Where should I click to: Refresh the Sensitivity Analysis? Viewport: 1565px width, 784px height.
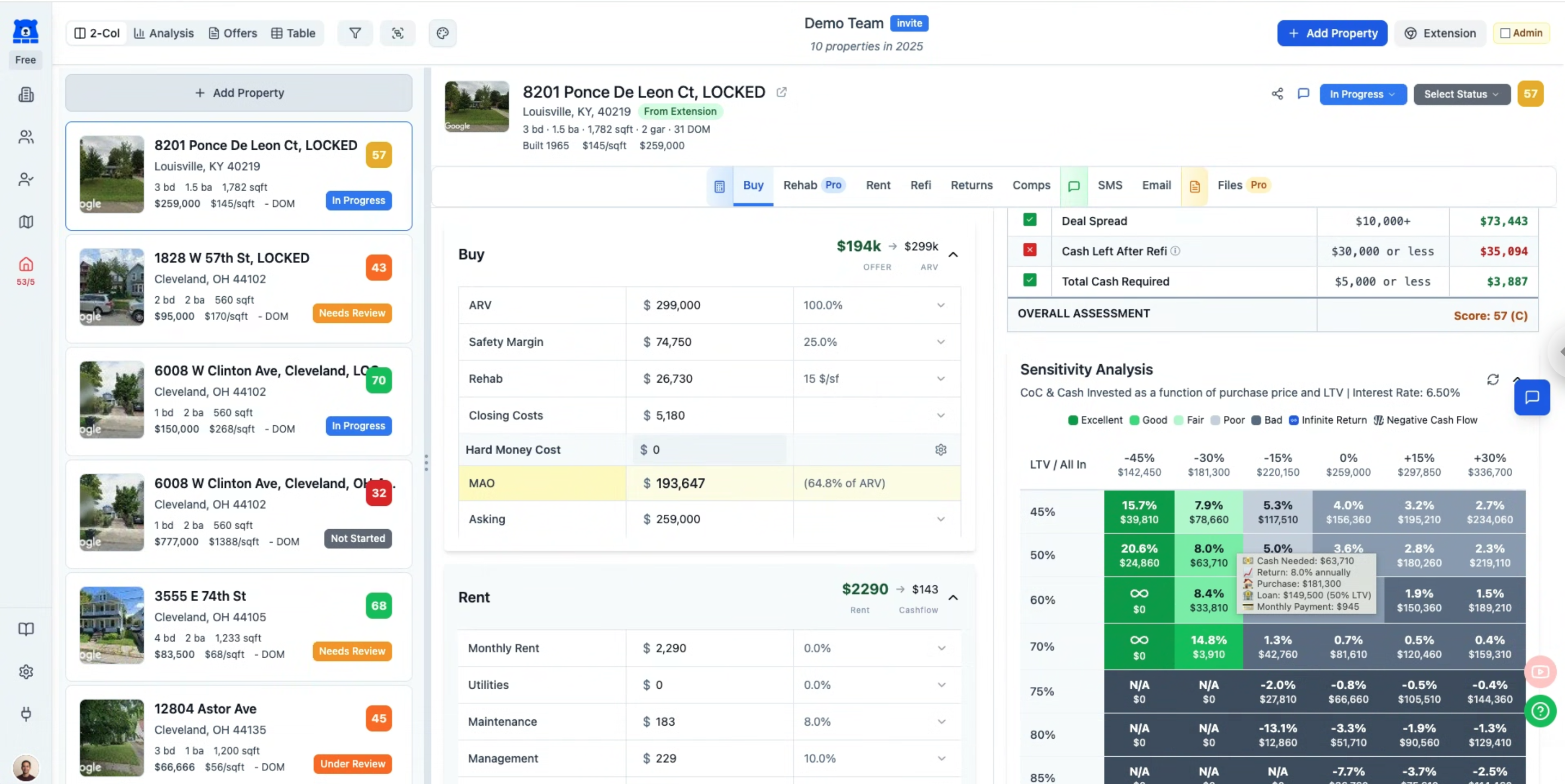1493,379
